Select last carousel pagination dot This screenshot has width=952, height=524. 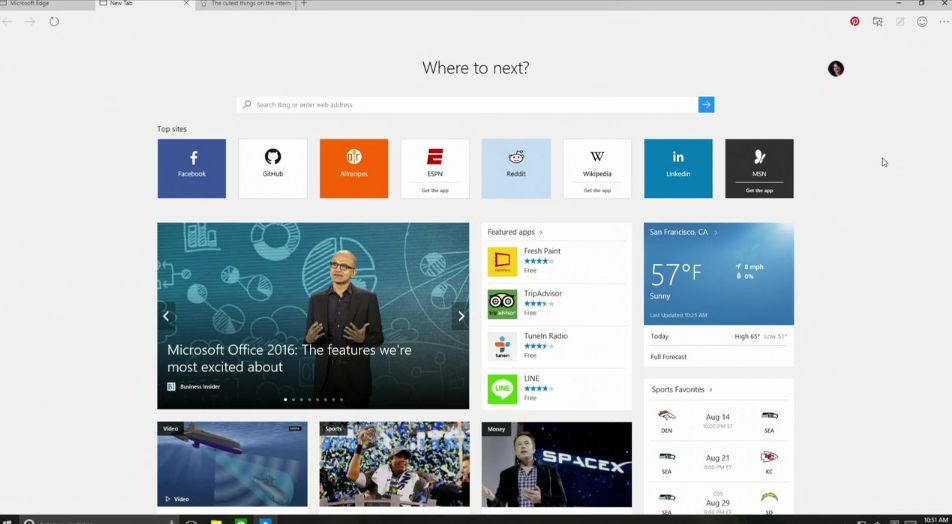pyautogui.click(x=341, y=400)
